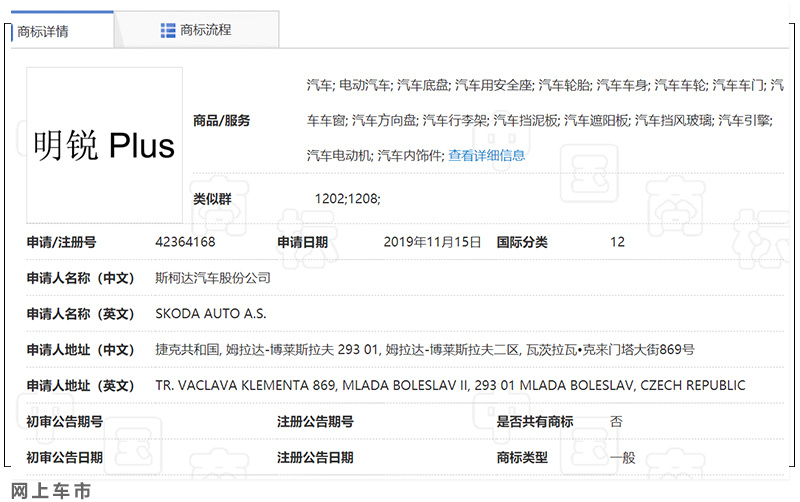
Task: Click the 否 value for shared trademark
Action: pos(616,421)
